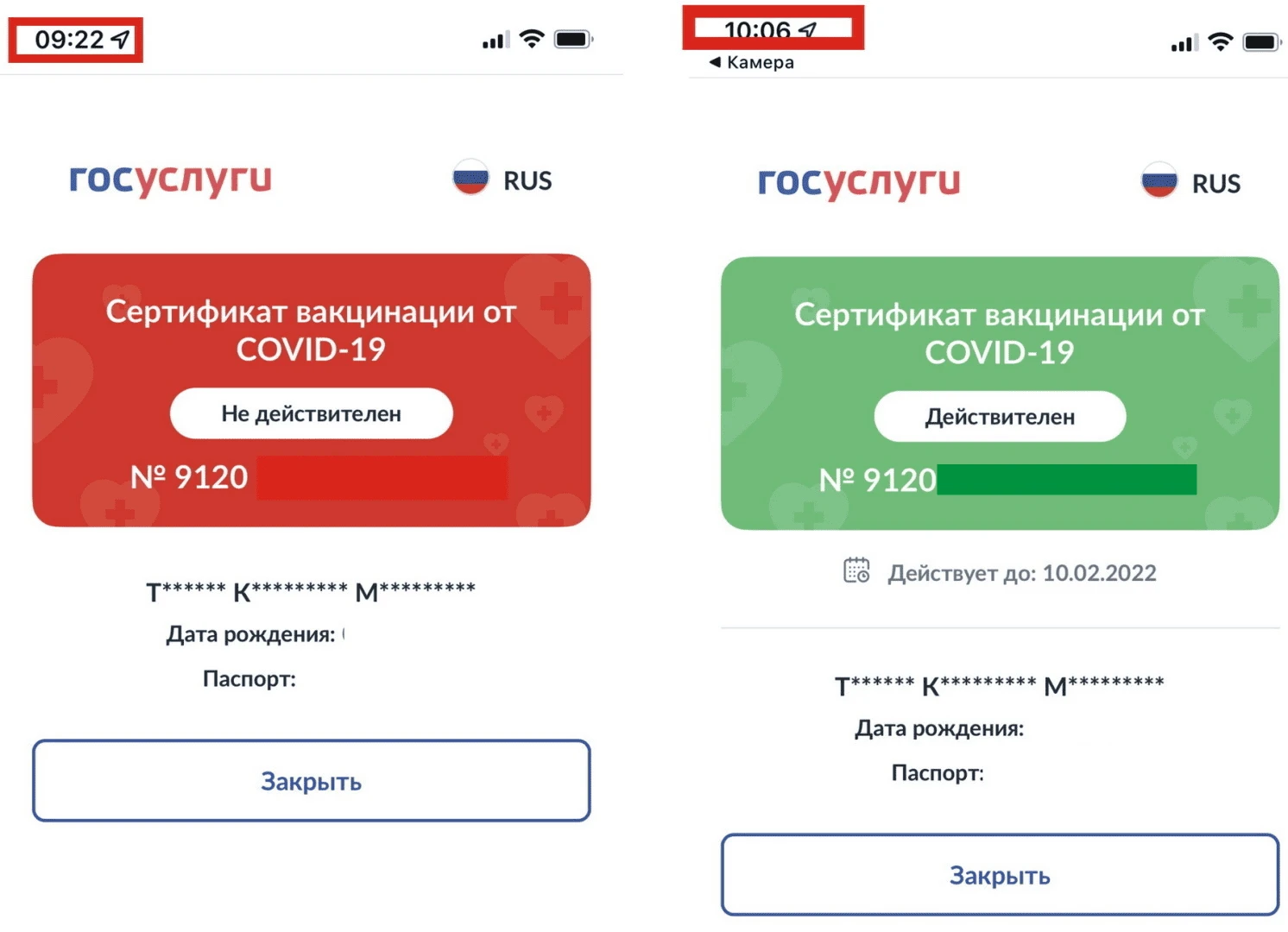
Task: Open the RUS language selector on the left screen
Action: point(527,179)
